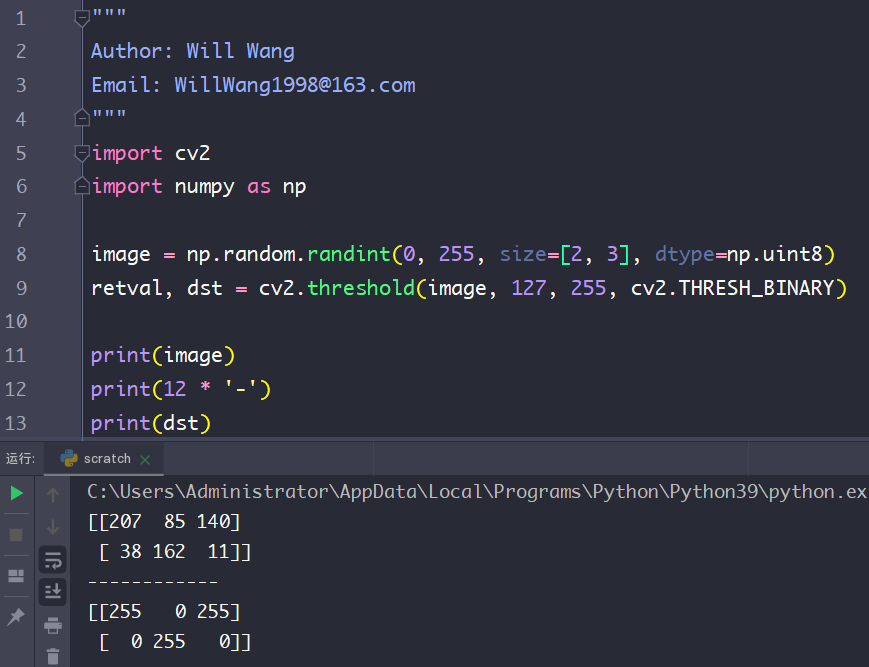
Task: Place cursor on 'randint' in line 8
Action: coord(349,254)
